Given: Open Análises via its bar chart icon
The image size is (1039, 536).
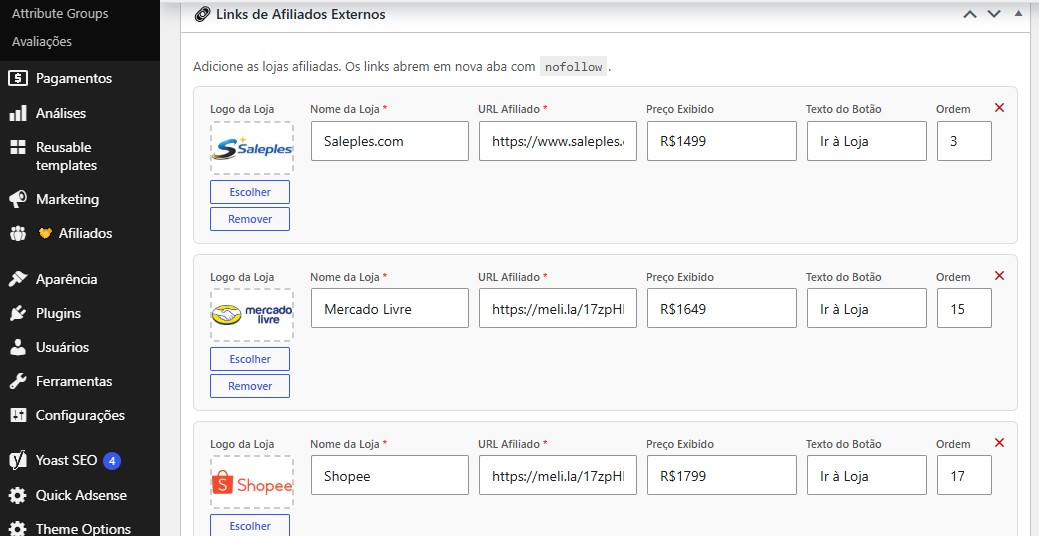Looking at the screenshot, I should pyautogui.click(x=18, y=113).
